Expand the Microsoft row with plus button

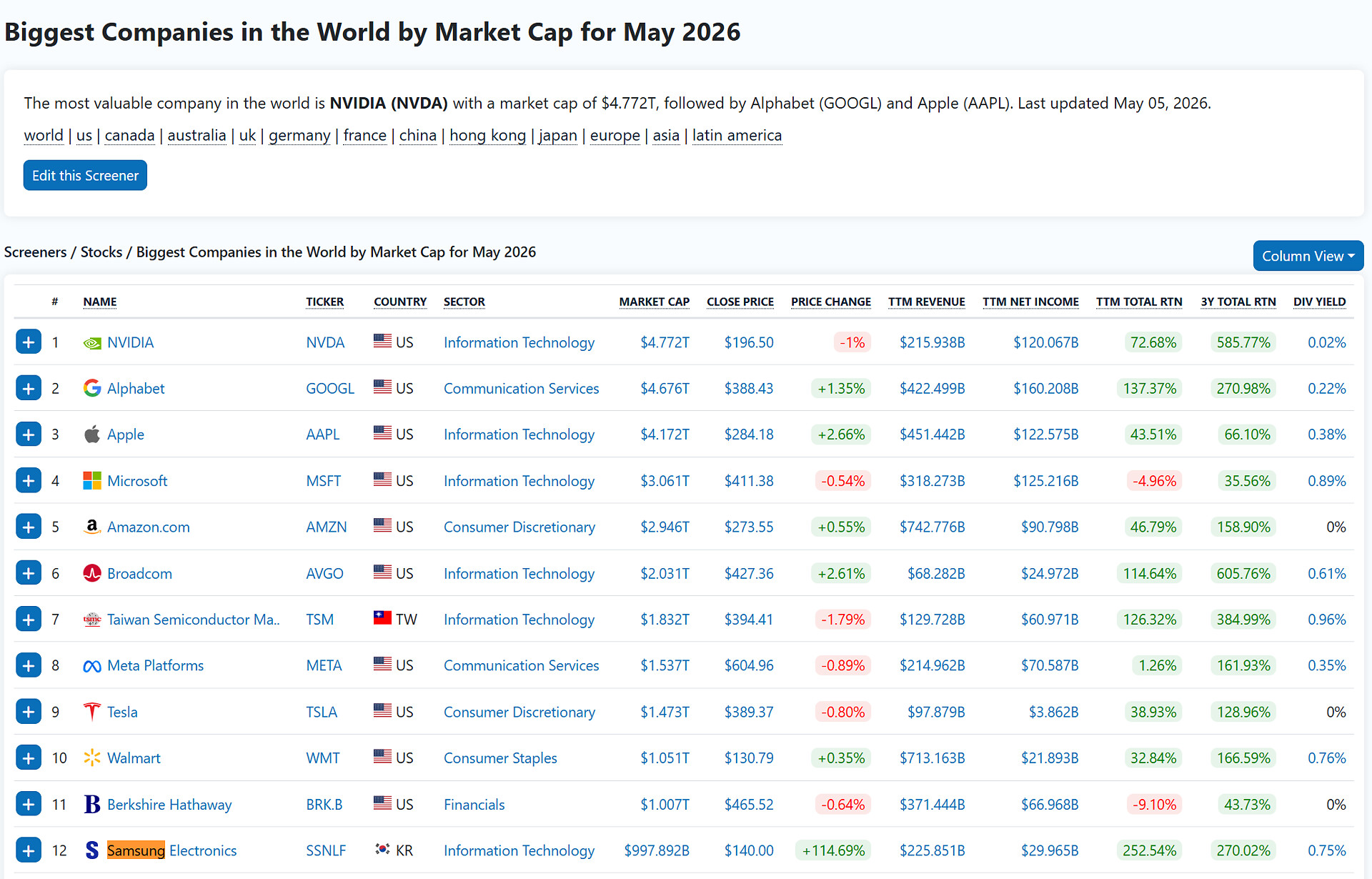[29, 481]
